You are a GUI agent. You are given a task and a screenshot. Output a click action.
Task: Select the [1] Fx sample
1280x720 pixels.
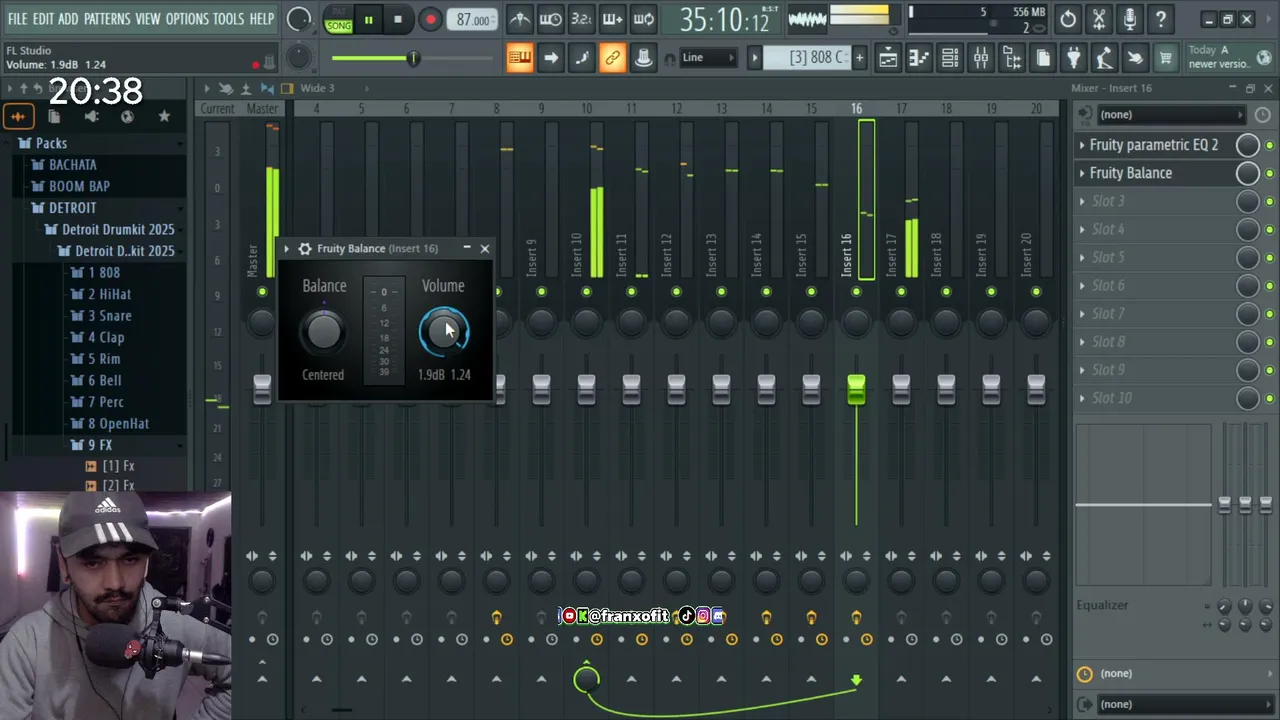[118, 466]
